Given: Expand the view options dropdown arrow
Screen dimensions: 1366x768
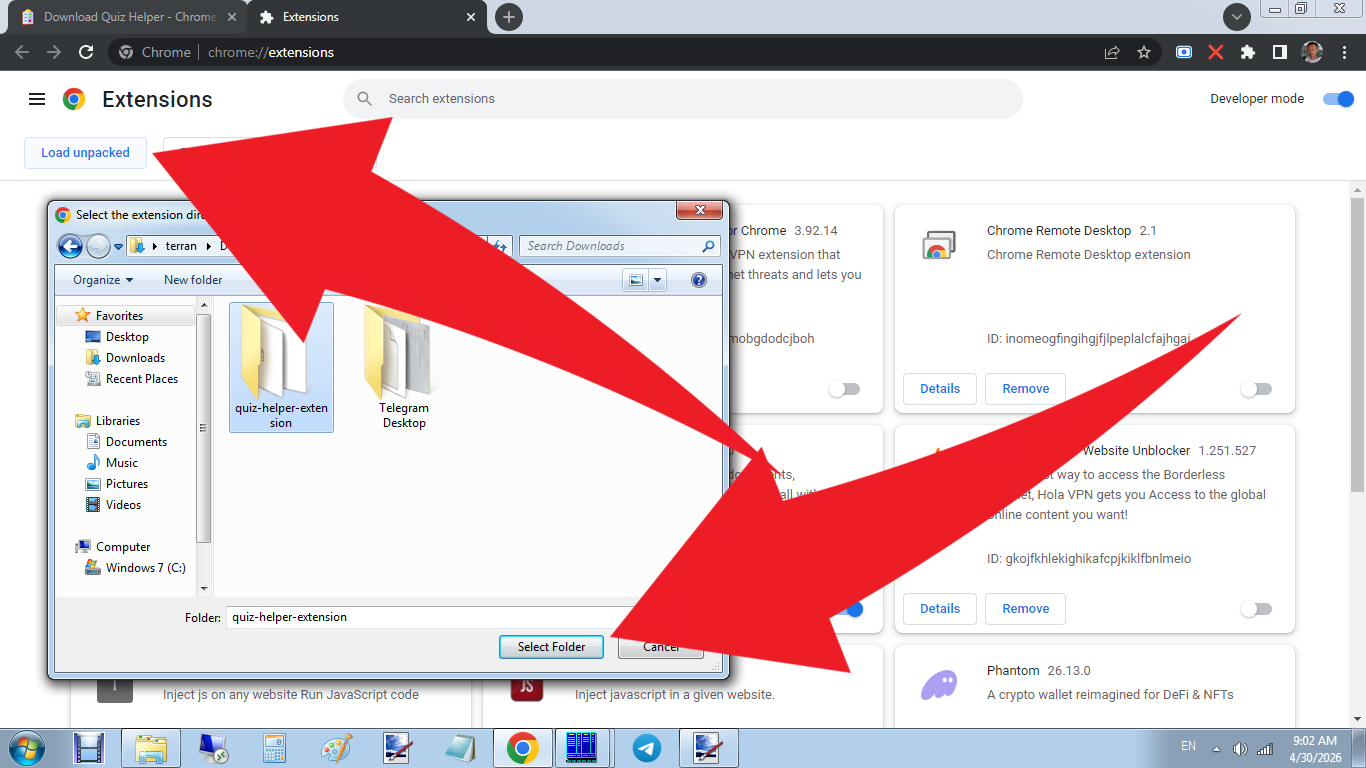Looking at the screenshot, I should pyautogui.click(x=658, y=280).
